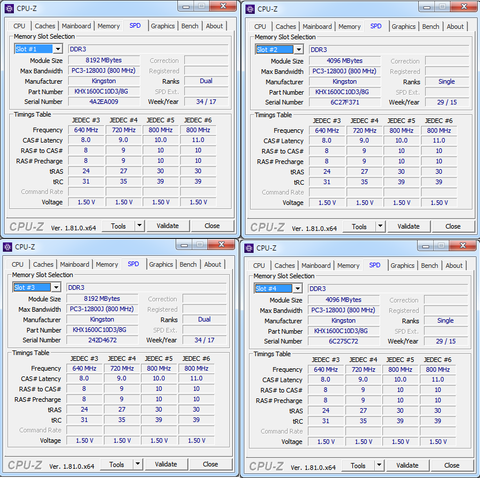Open Graphics tab in Slot #3 window
Image resolution: width=480 pixels, height=478 pixels.
click(161, 264)
